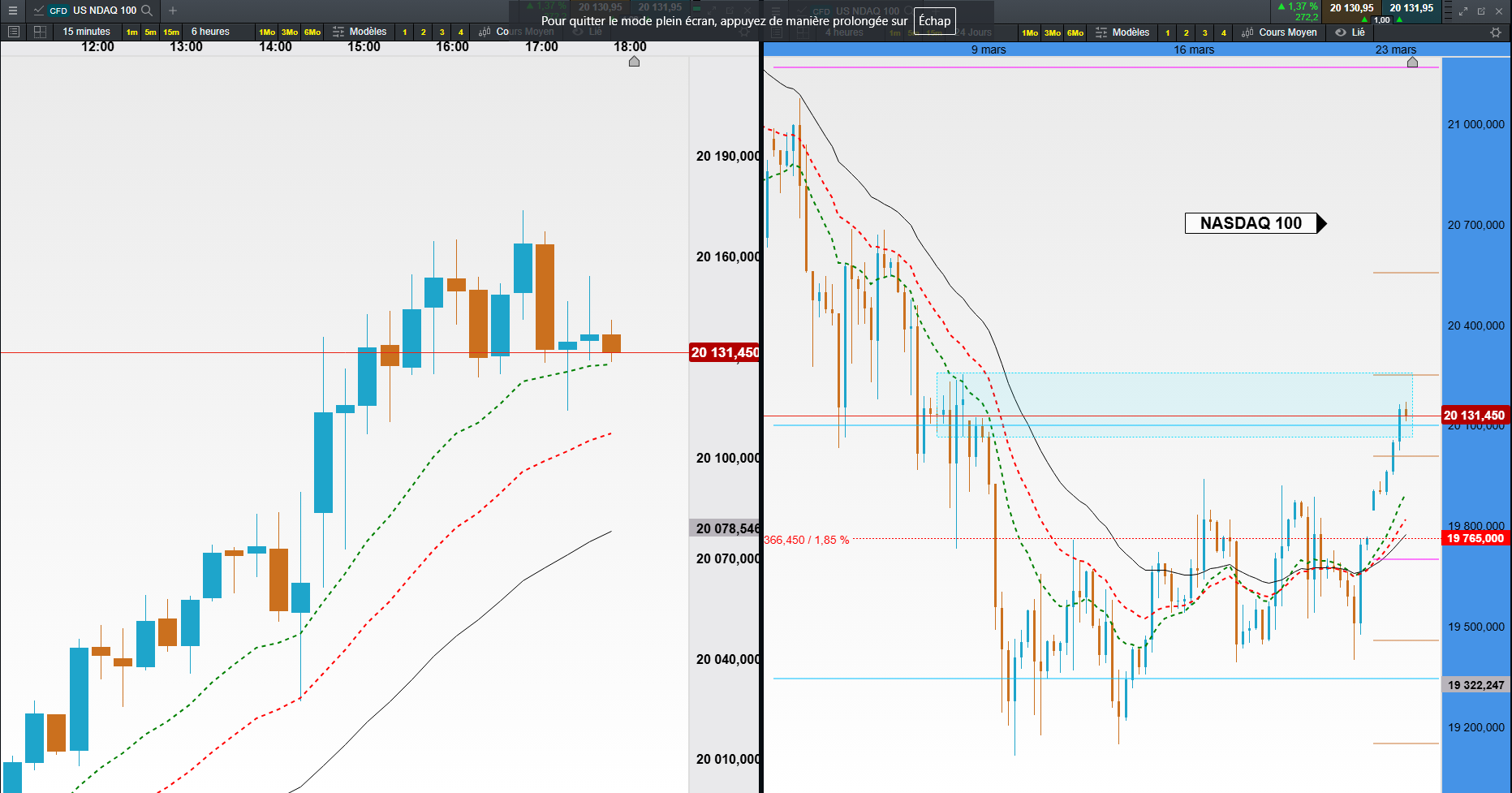The width and height of the screenshot is (1512, 793).
Task: Click the sliders icon in left toolbar
Action: click(x=338, y=32)
